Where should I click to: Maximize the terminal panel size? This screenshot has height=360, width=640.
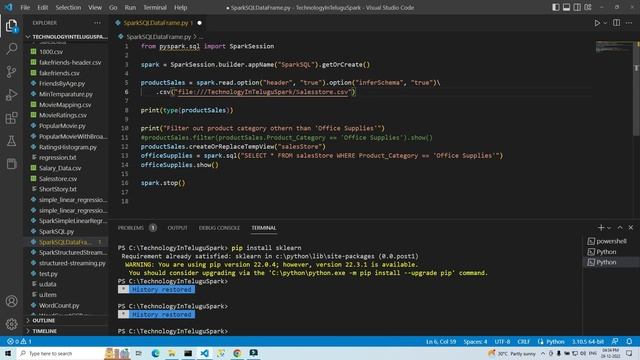[620, 227]
